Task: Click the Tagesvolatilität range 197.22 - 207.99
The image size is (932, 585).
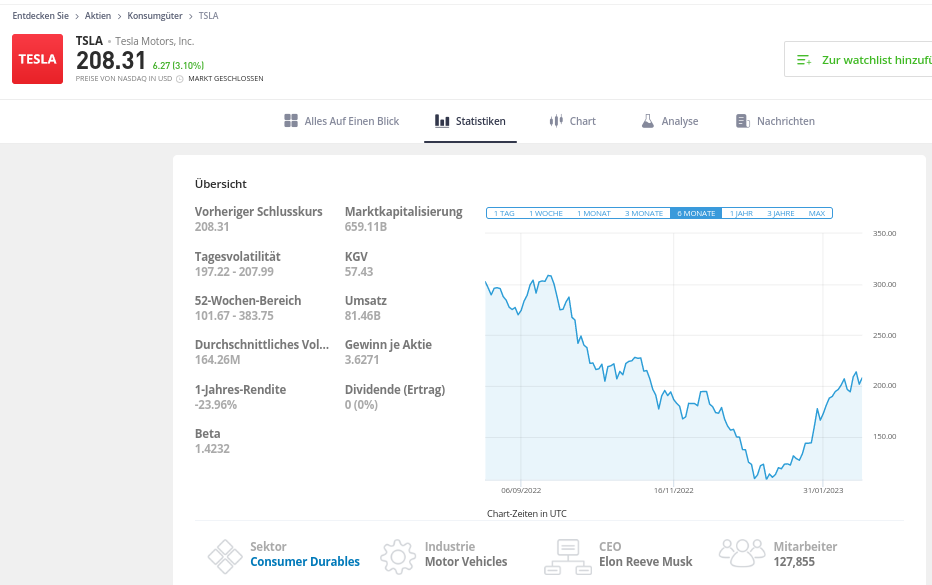Action: (234, 272)
